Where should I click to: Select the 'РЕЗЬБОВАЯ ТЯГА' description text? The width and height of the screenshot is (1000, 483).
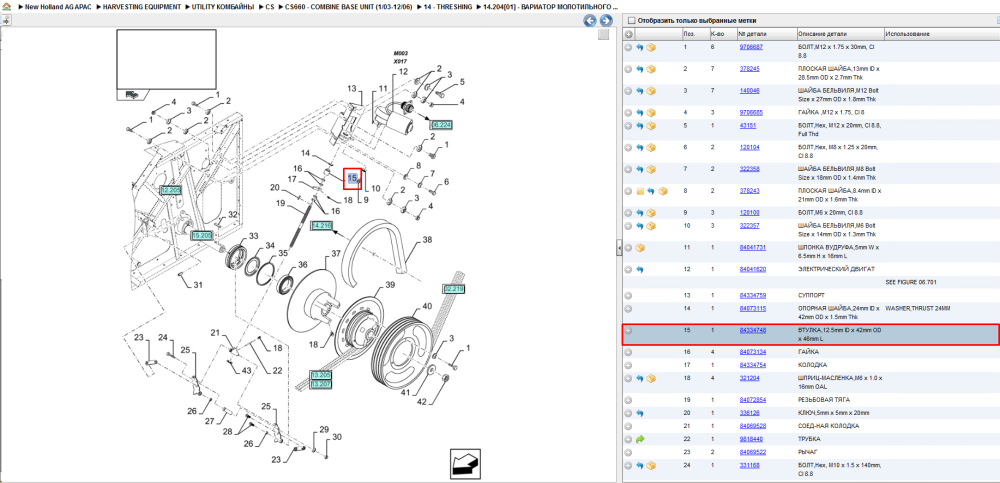point(823,399)
